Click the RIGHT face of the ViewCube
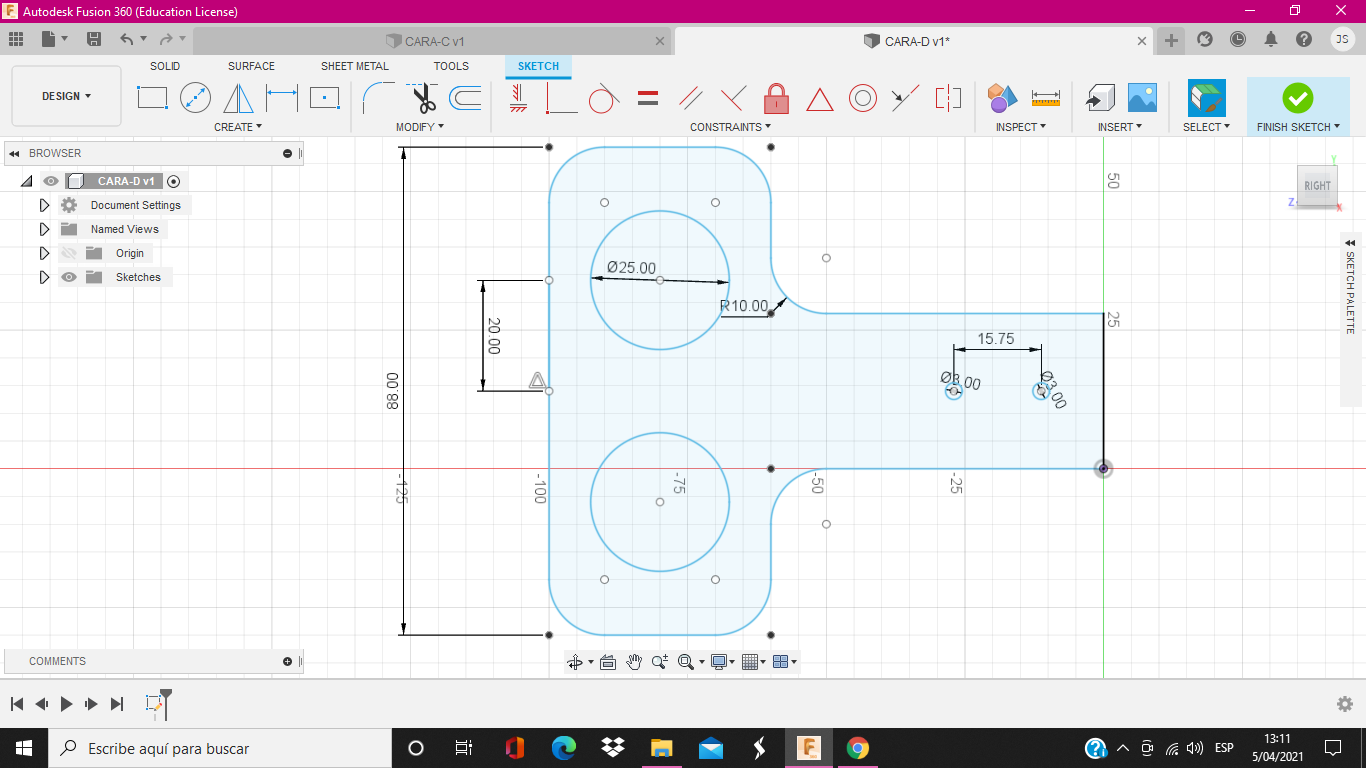The height and width of the screenshot is (768, 1366). coord(1317,185)
